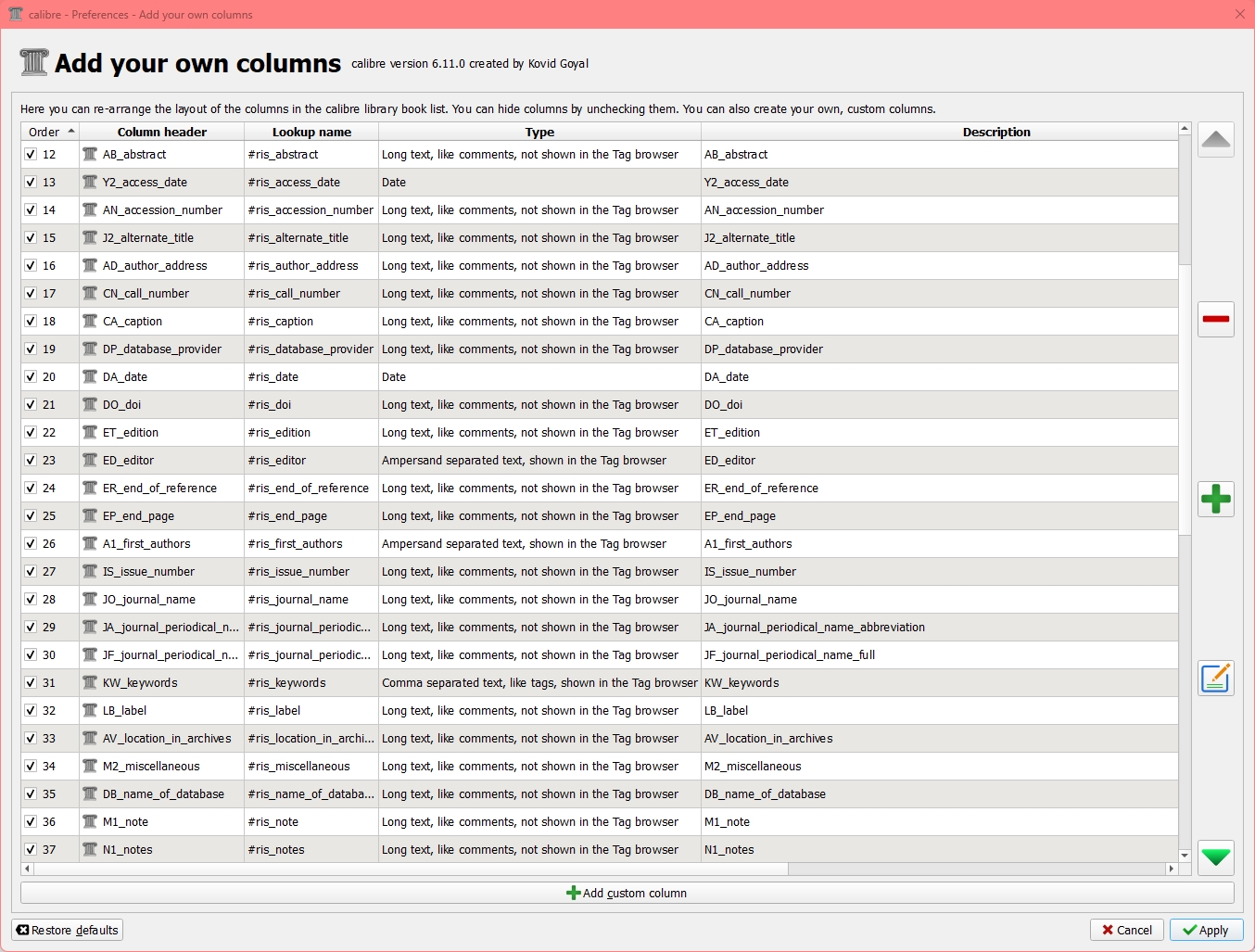Click column icon beside ED_editor
The width and height of the screenshot is (1255, 952).
(90, 461)
